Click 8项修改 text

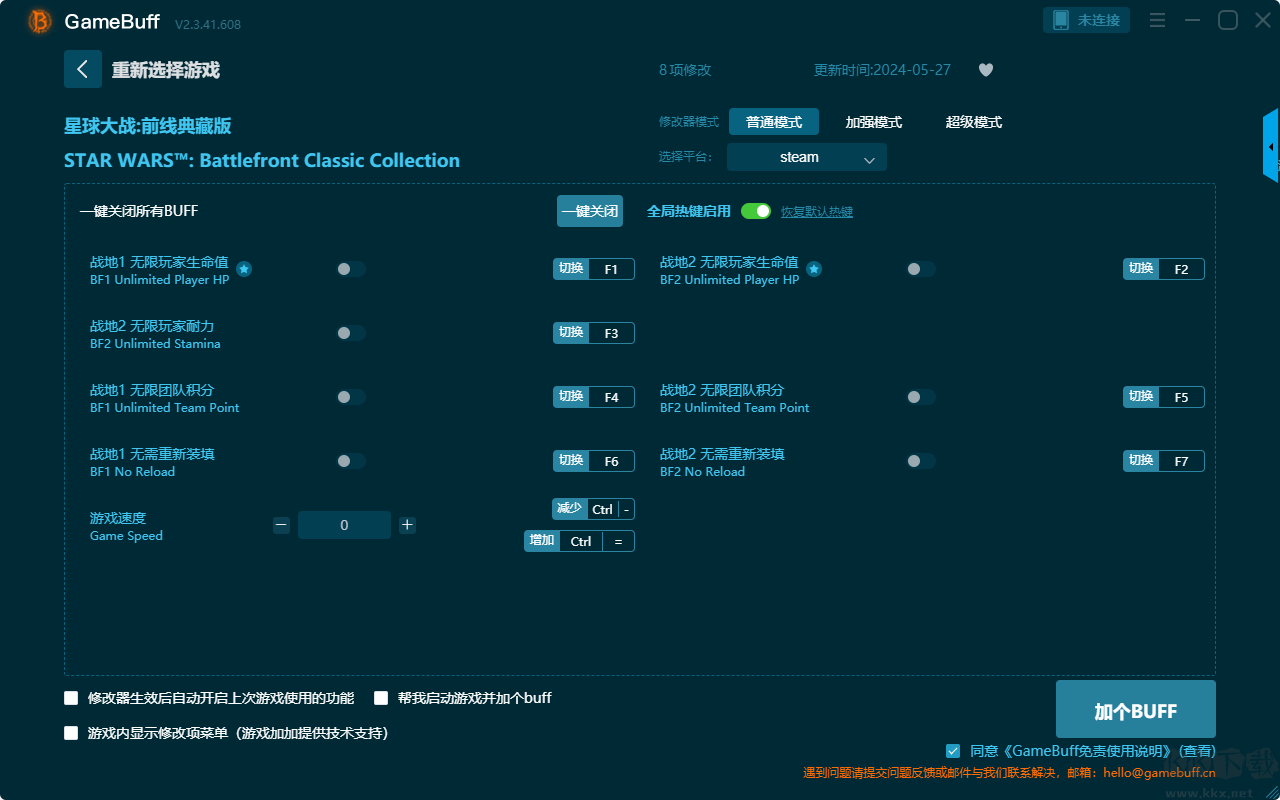(685, 70)
